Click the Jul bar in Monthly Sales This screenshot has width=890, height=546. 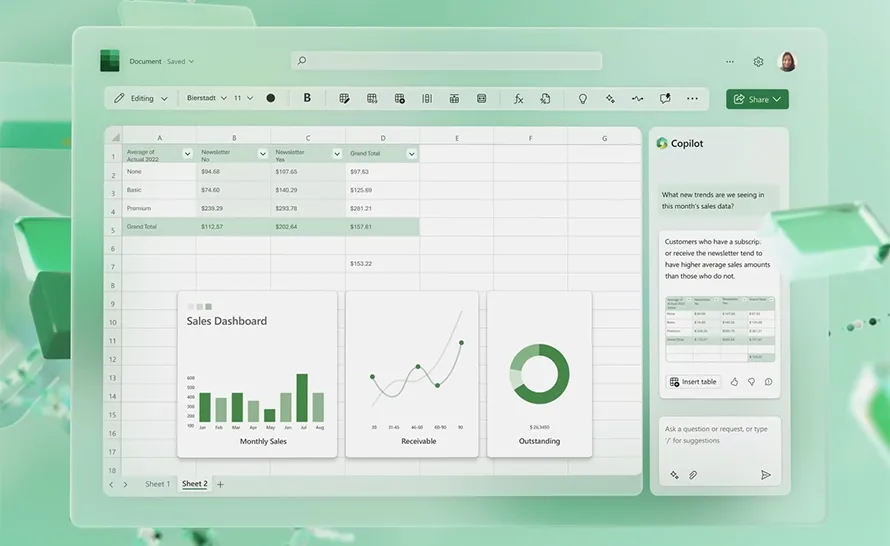[302, 397]
